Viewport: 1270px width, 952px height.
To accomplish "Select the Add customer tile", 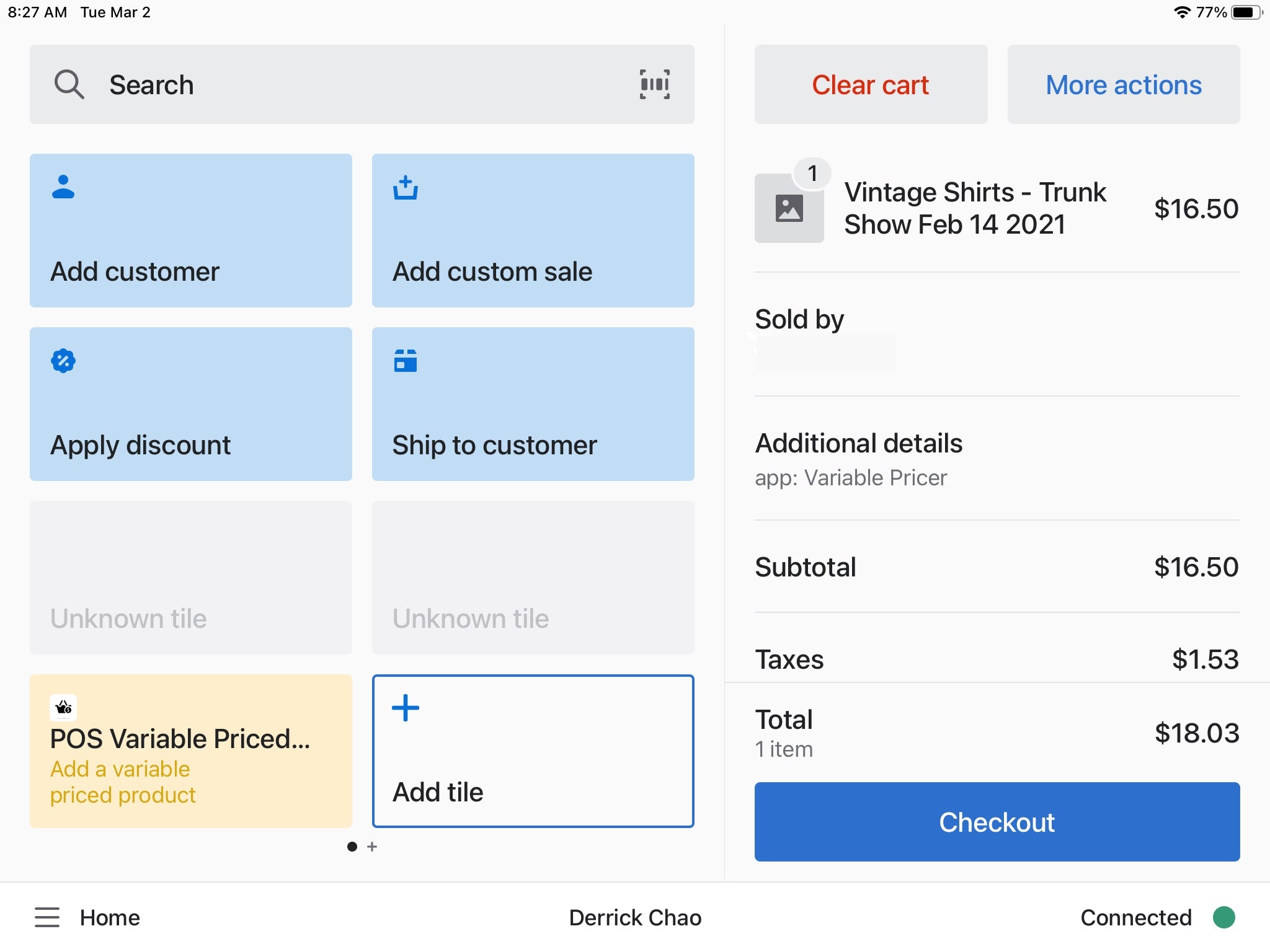I will 190,230.
